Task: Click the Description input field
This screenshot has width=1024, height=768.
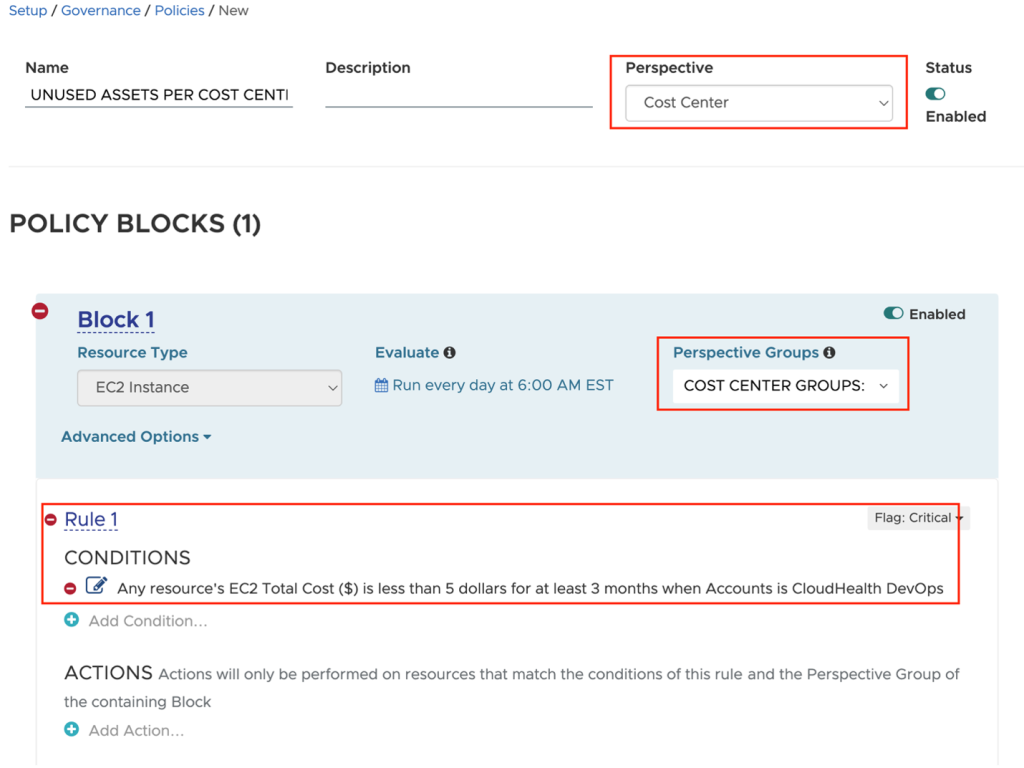Action: (x=459, y=95)
